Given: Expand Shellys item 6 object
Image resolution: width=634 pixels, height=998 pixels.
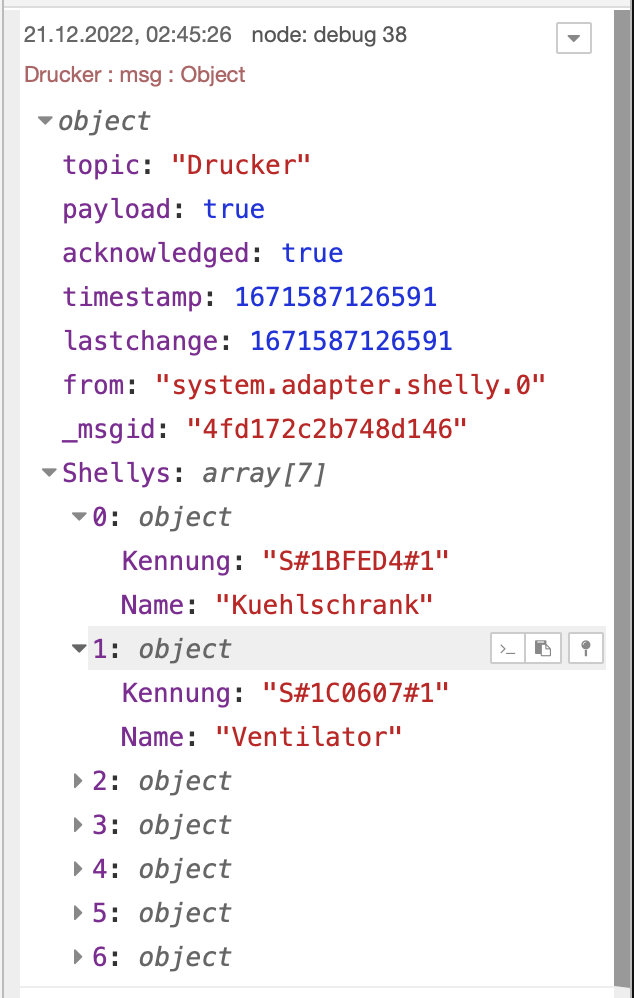Looking at the screenshot, I should pyautogui.click(x=79, y=958).
